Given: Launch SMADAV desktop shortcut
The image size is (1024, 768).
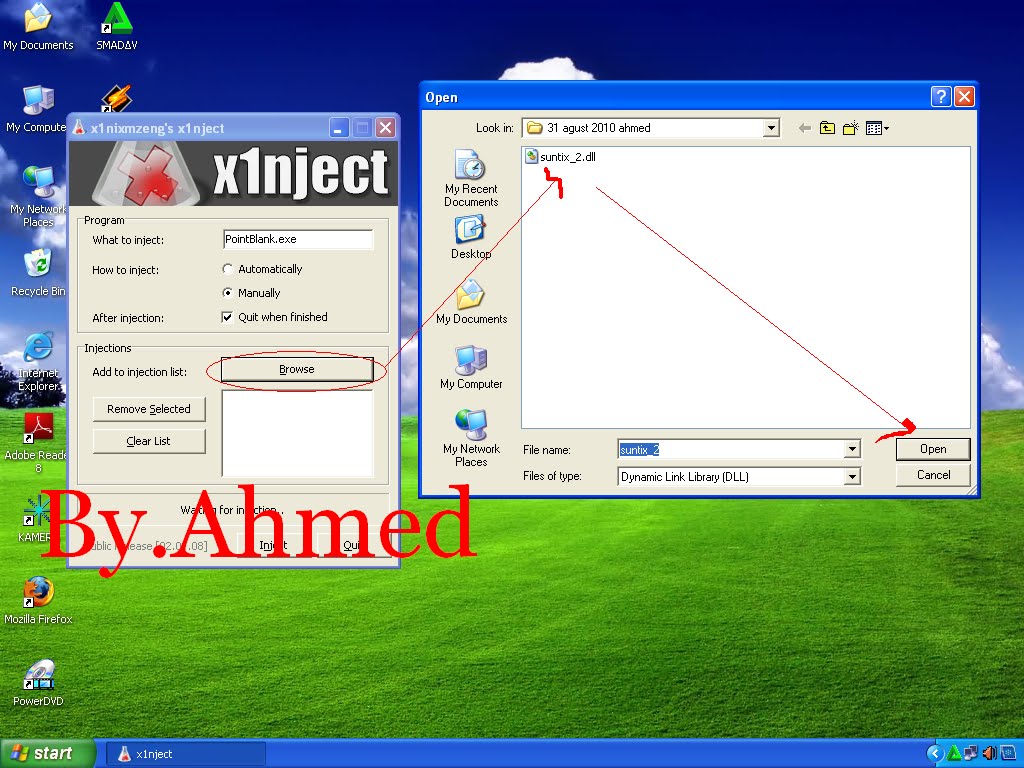Looking at the screenshot, I should [116, 26].
